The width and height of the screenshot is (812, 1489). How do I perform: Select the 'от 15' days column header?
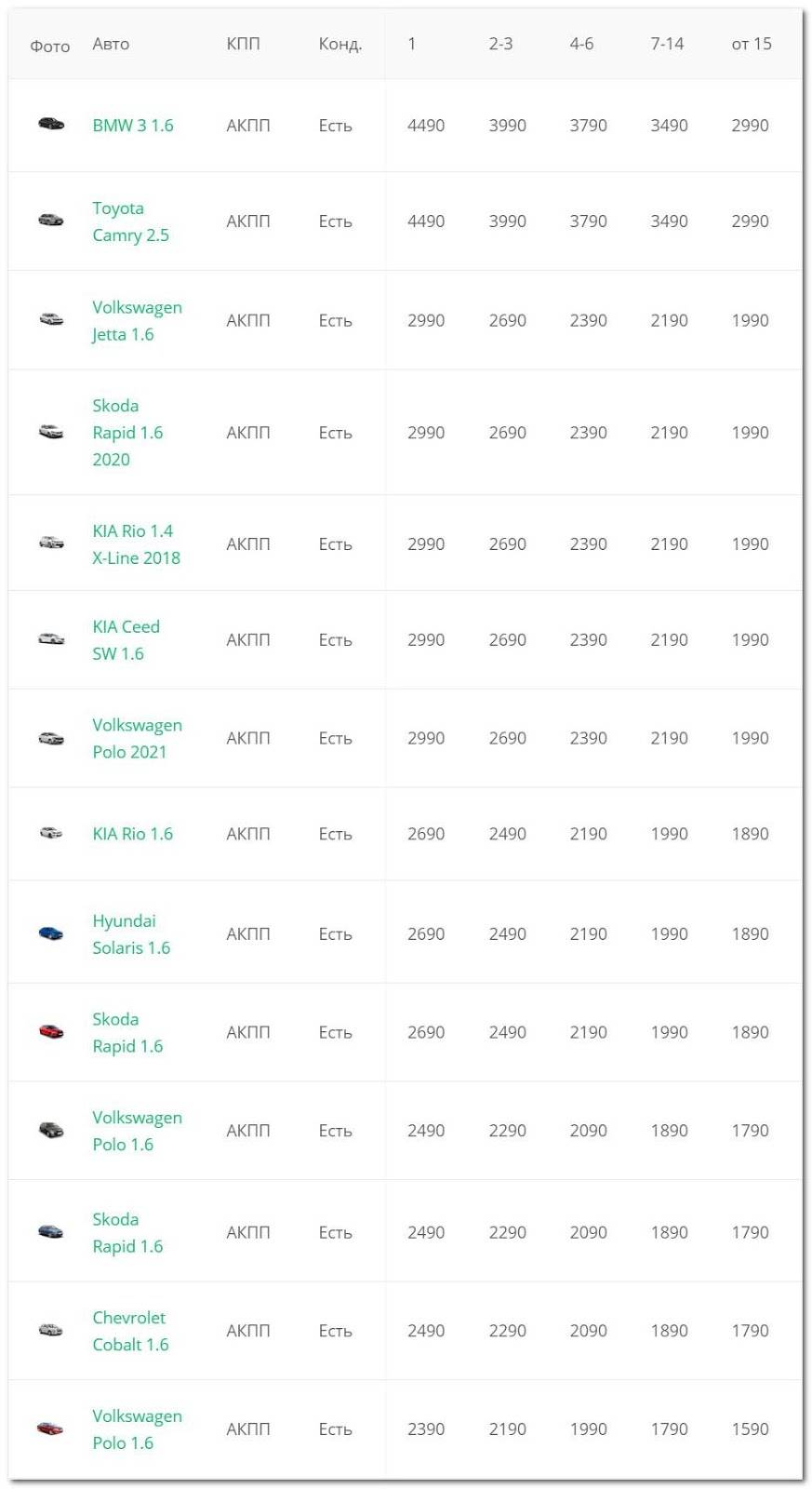pos(752,44)
